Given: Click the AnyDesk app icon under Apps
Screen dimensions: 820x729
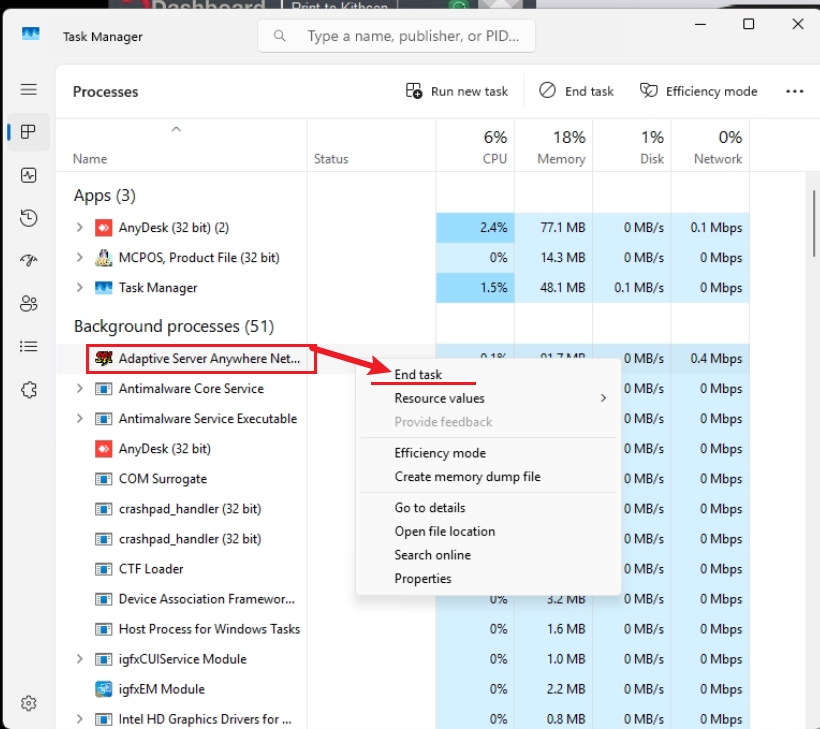Looking at the screenshot, I should coord(104,227).
